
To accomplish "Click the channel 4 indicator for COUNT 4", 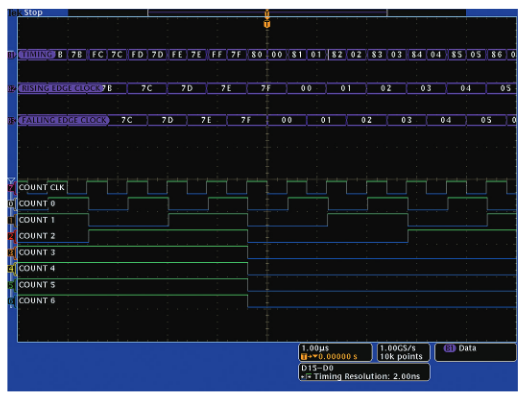I will tap(11, 268).
